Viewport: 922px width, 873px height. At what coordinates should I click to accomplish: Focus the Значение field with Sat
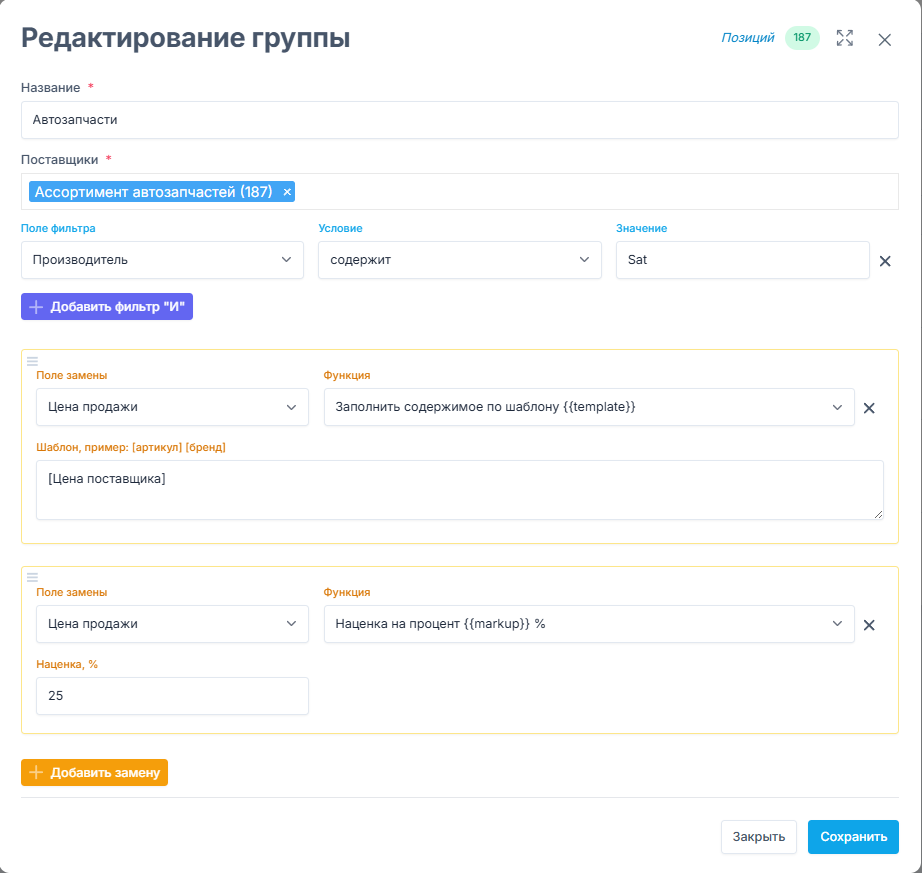click(x=742, y=260)
